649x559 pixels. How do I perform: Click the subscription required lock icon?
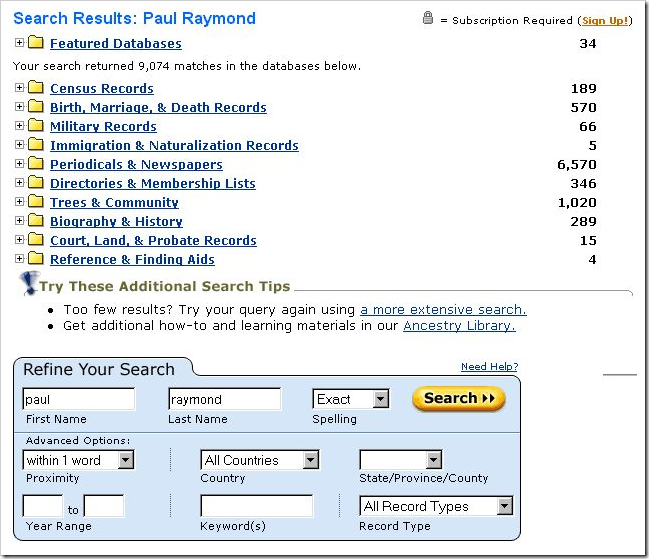point(428,18)
